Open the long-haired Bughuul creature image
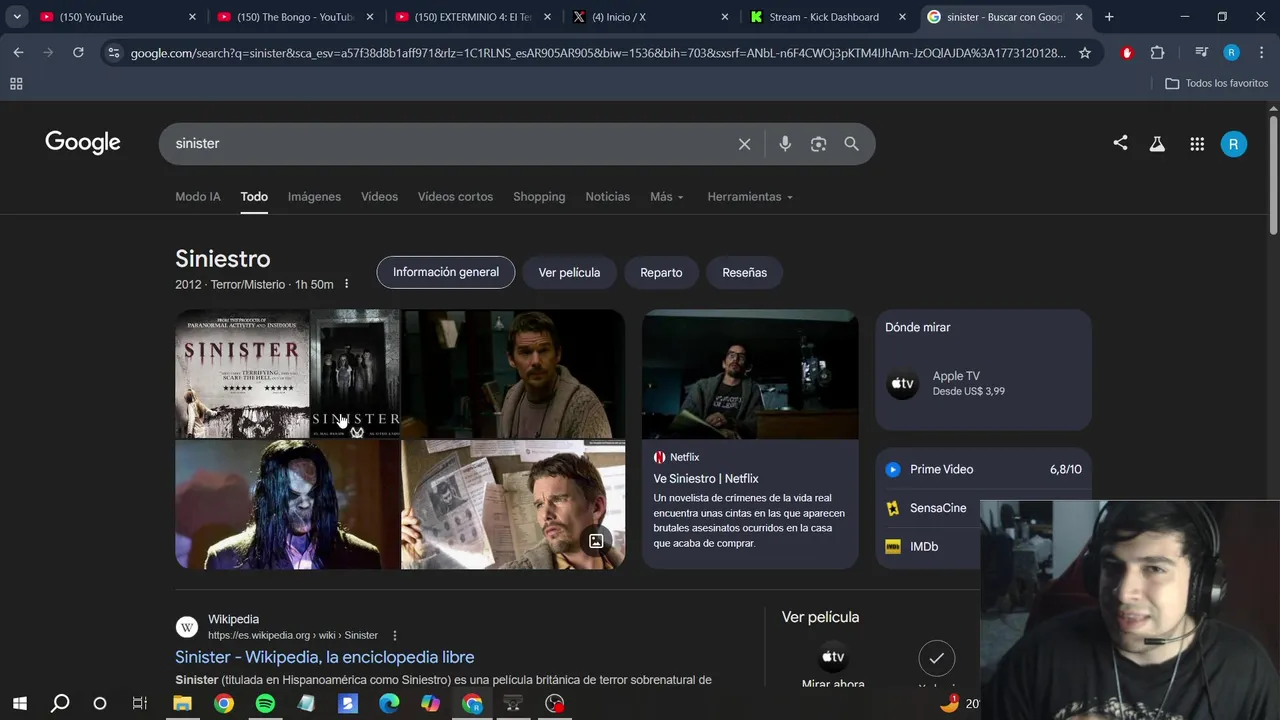Screen dimensions: 1280x720 click(x=287, y=505)
